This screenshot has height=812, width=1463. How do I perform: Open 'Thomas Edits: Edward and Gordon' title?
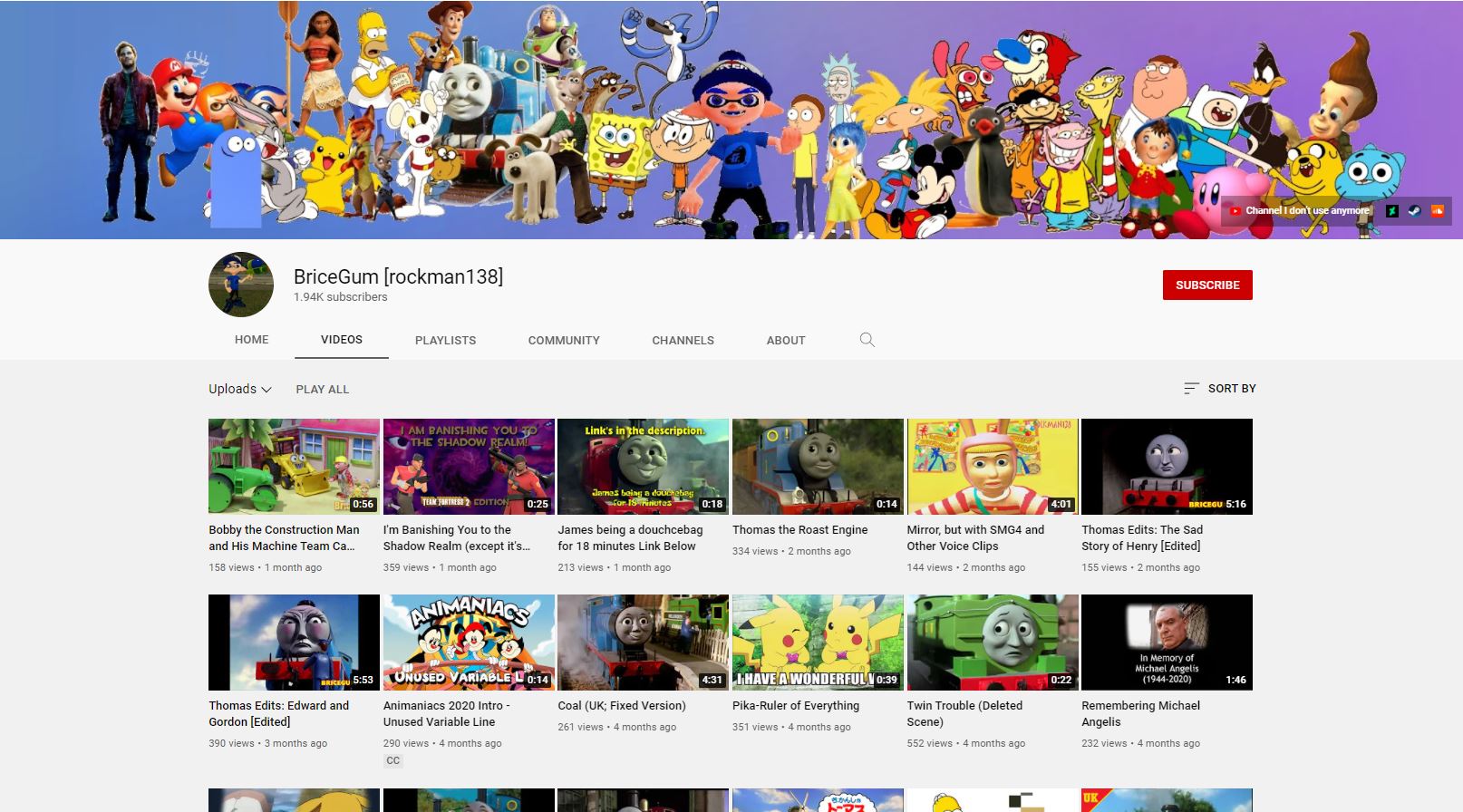278,714
